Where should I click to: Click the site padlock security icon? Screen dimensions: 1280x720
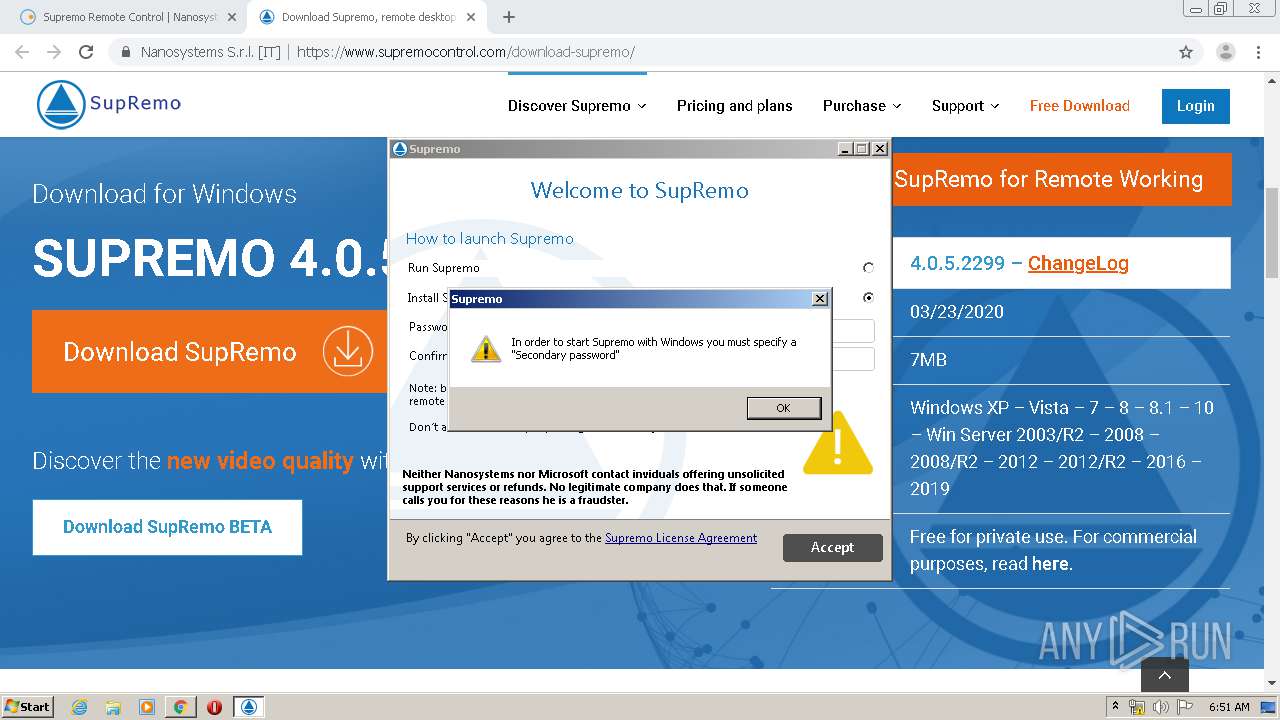pos(125,52)
